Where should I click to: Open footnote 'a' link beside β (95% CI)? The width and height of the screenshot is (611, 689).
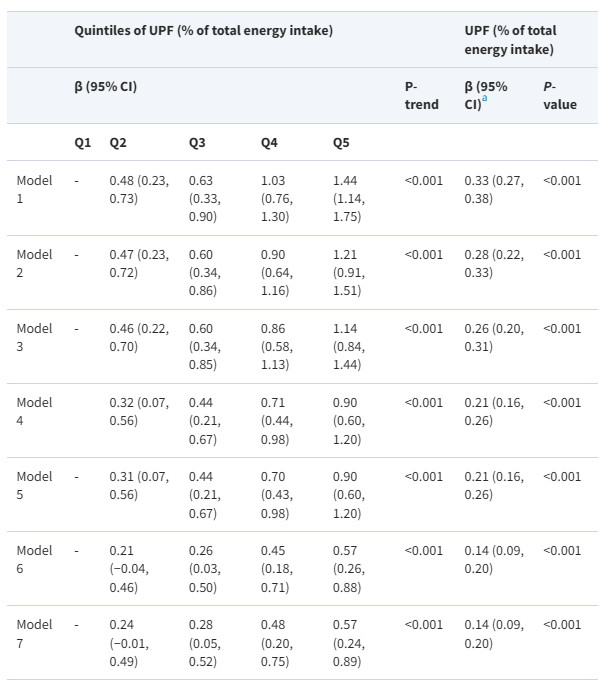(x=485, y=99)
